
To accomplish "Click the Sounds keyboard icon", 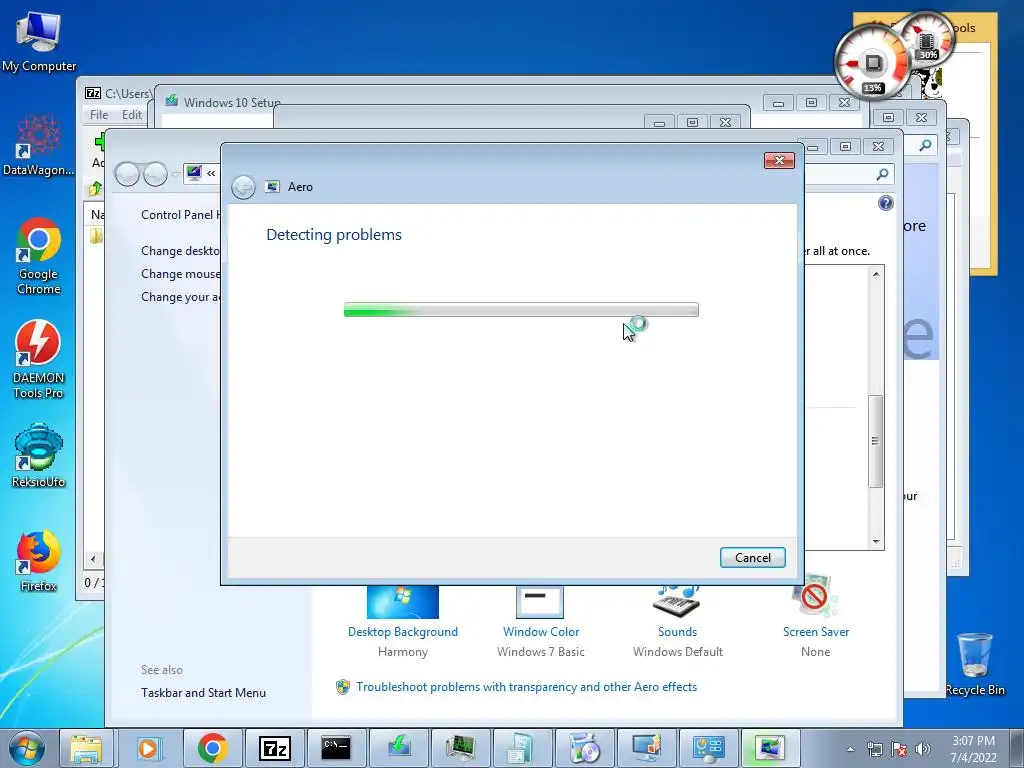I will pos(677,601).
